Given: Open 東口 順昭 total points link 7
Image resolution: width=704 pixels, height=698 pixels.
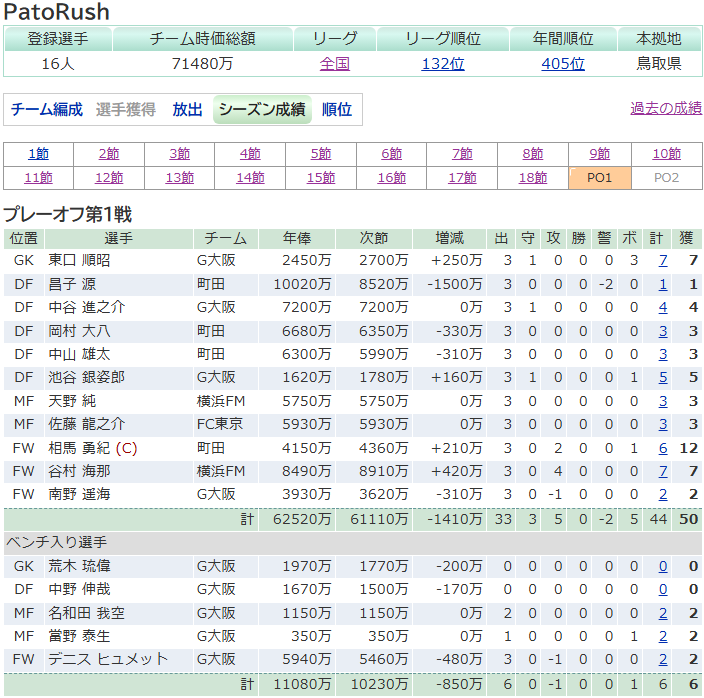Looking at the screenshot, I should [663, 260].
